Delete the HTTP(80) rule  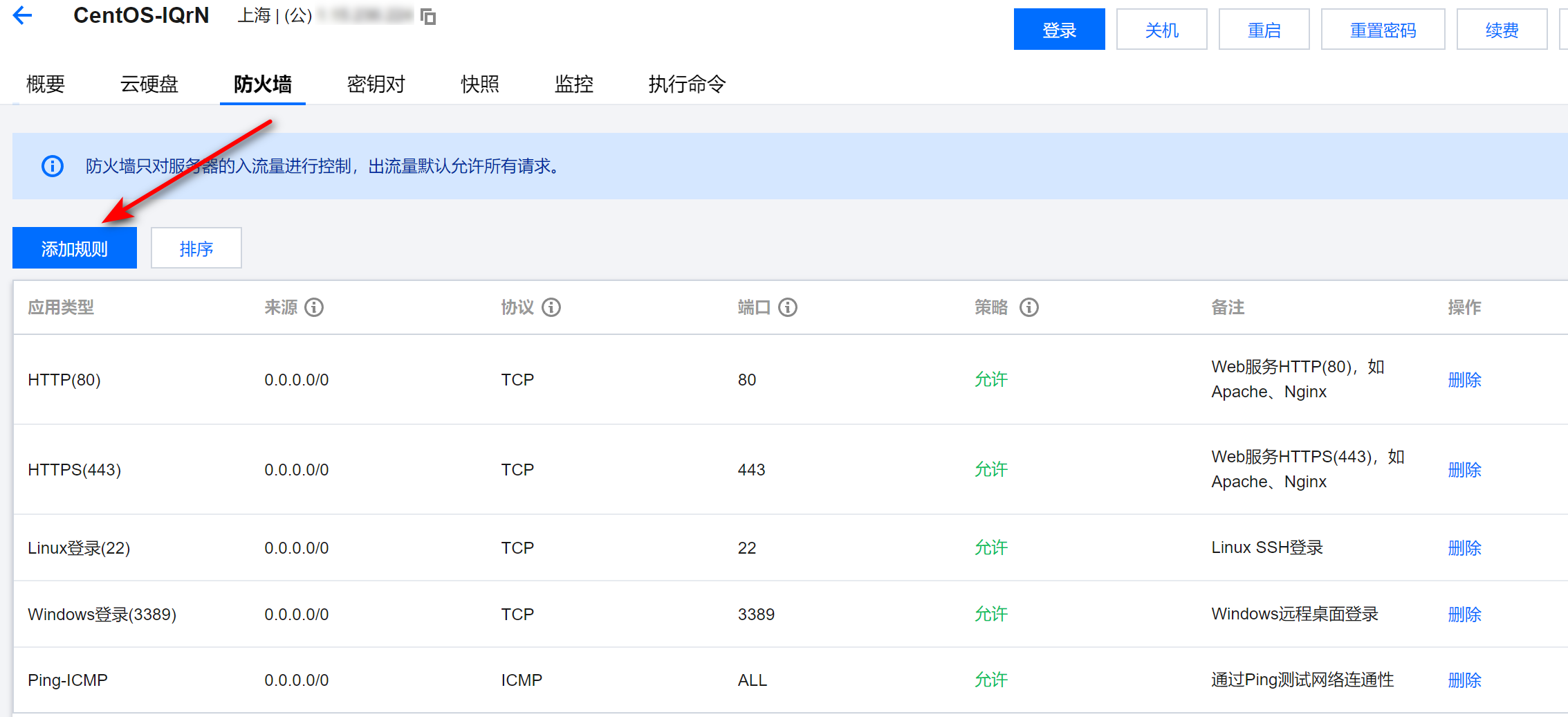[1465, 380]
